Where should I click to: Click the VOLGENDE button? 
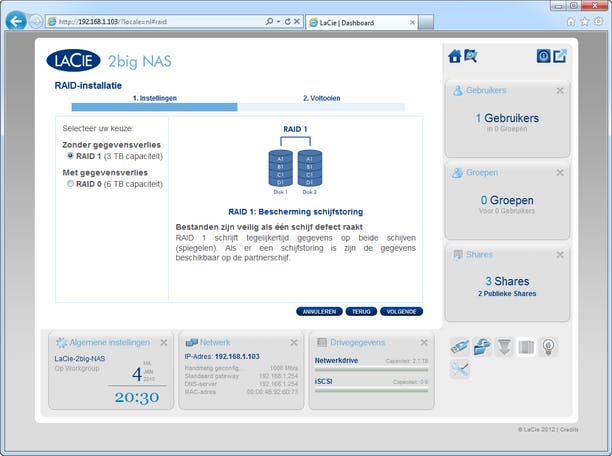coord(401,312)
